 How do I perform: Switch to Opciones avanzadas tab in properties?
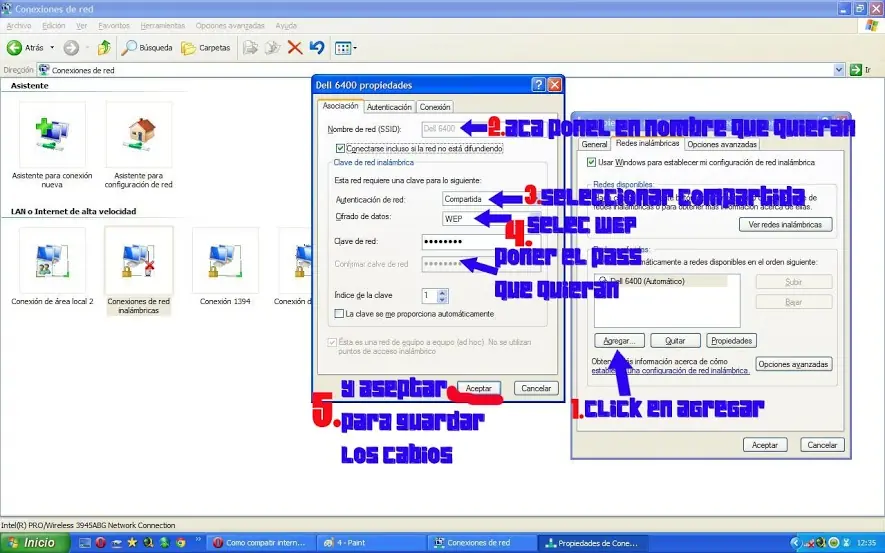click(722, 144)
